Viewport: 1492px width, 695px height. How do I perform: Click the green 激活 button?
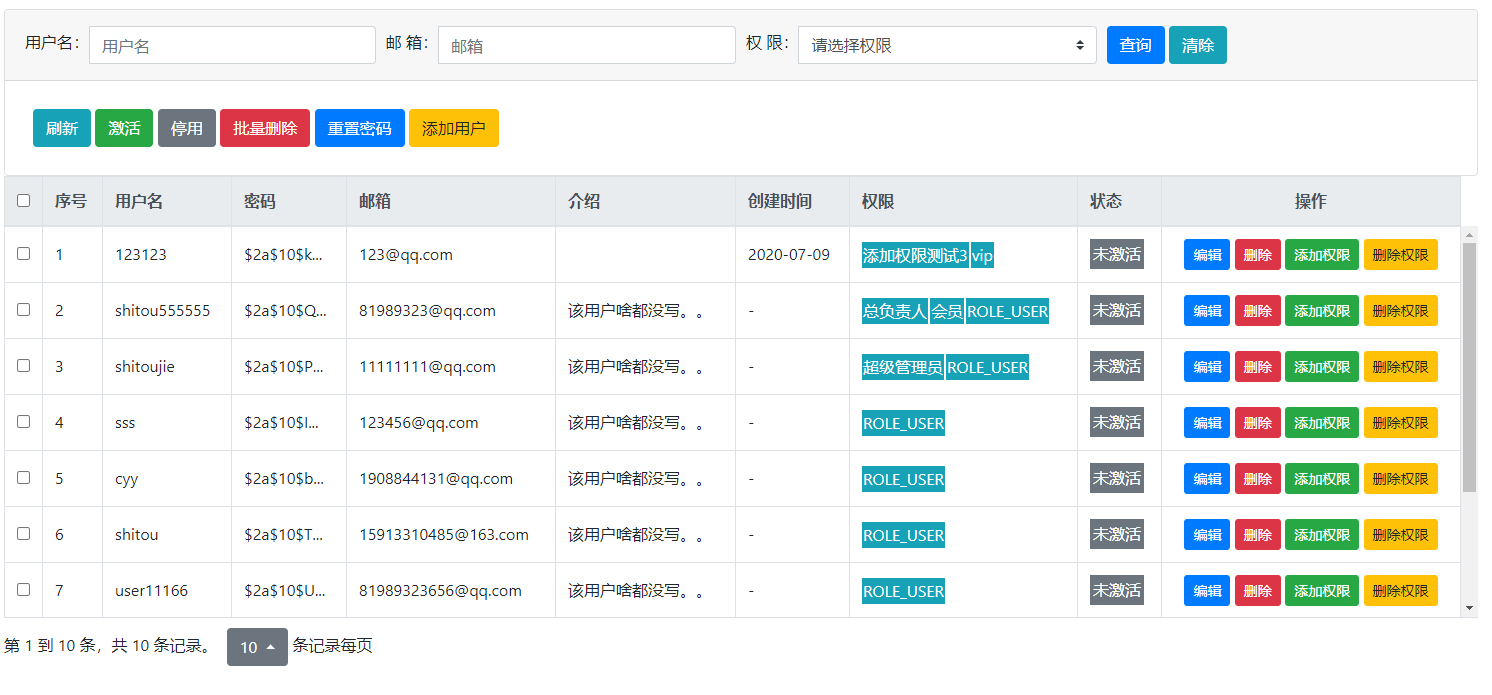point(124,128)
